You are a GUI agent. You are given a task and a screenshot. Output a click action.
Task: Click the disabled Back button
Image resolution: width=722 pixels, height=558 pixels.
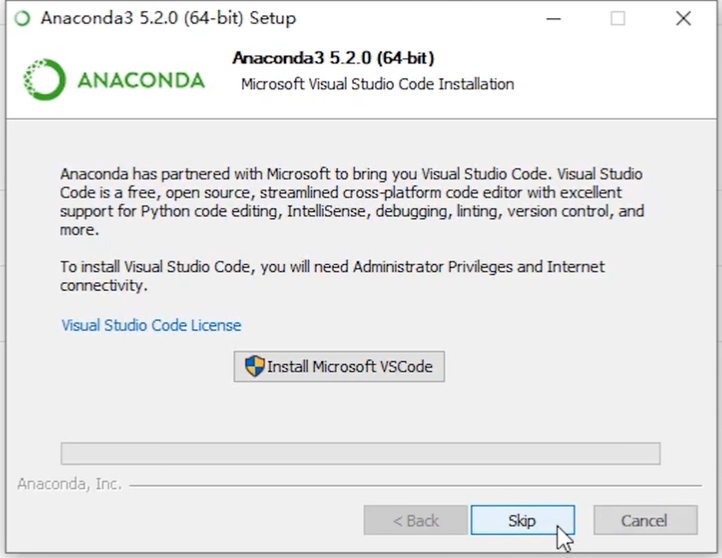pyautogui.click(x=416, y=520)
